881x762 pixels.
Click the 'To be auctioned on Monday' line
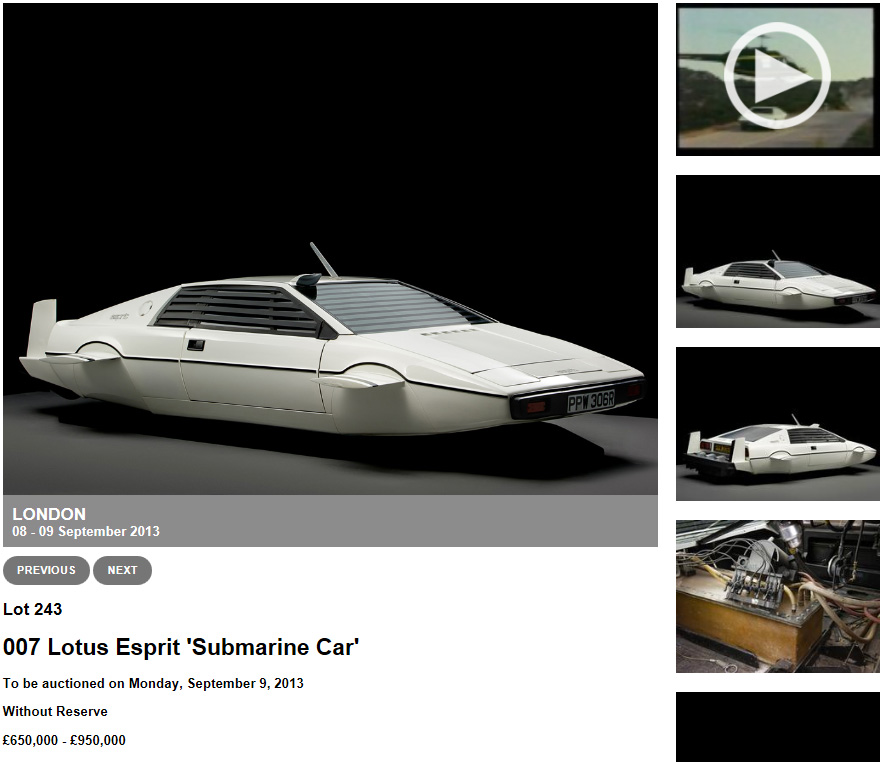click(153, 683)
